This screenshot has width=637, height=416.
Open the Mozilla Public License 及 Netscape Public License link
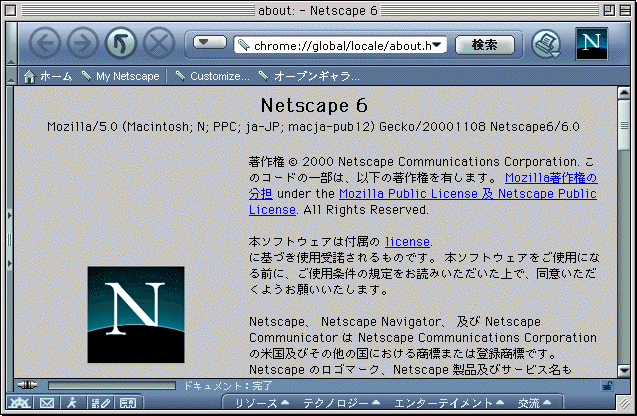(468, 194)
